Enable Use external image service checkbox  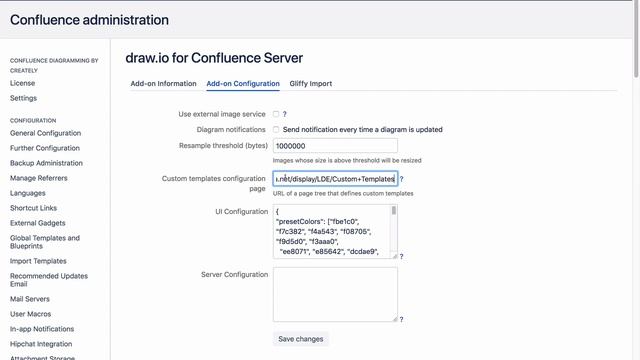(276, 114)
